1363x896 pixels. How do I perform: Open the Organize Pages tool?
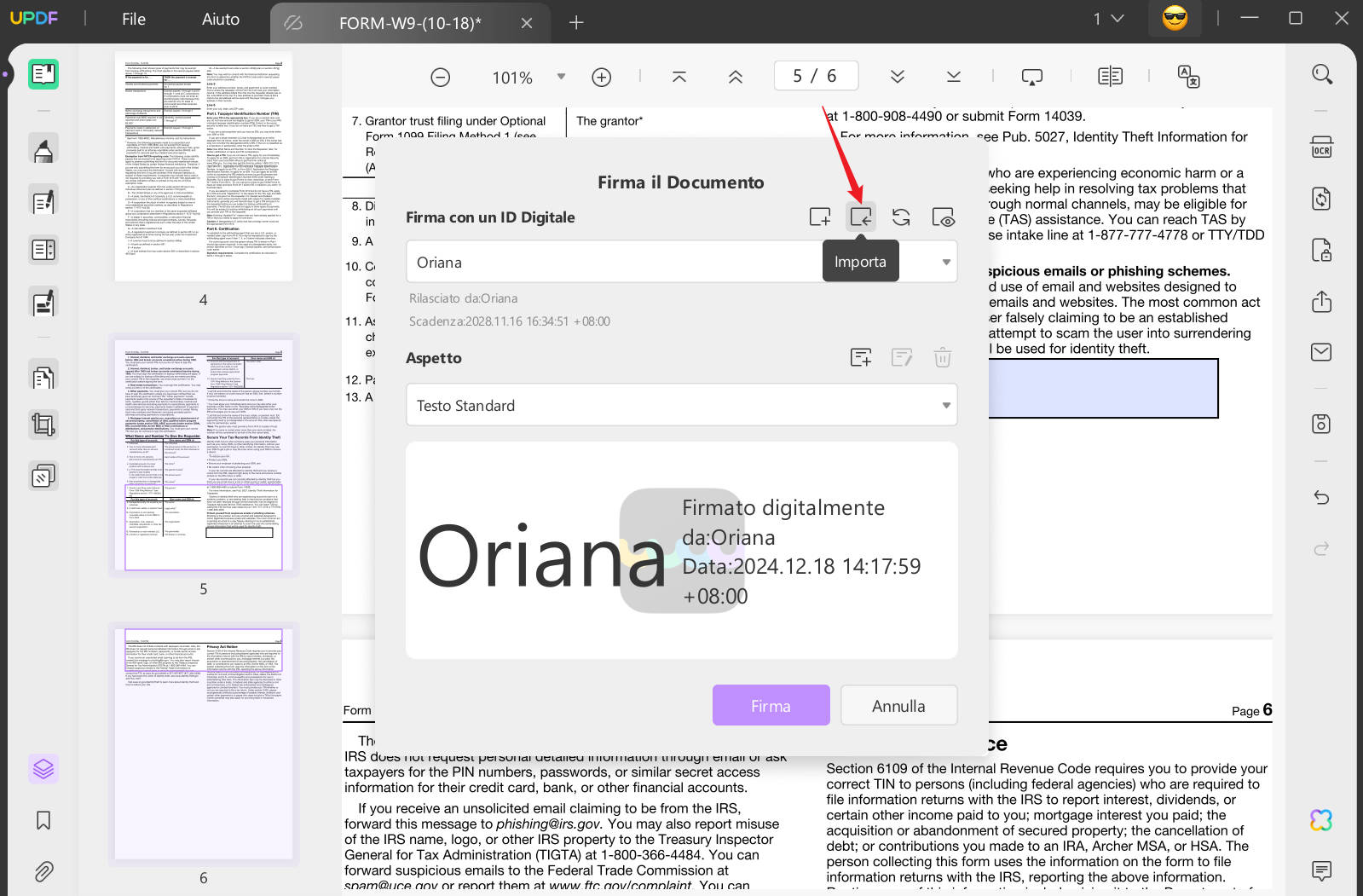pos(43,376)
